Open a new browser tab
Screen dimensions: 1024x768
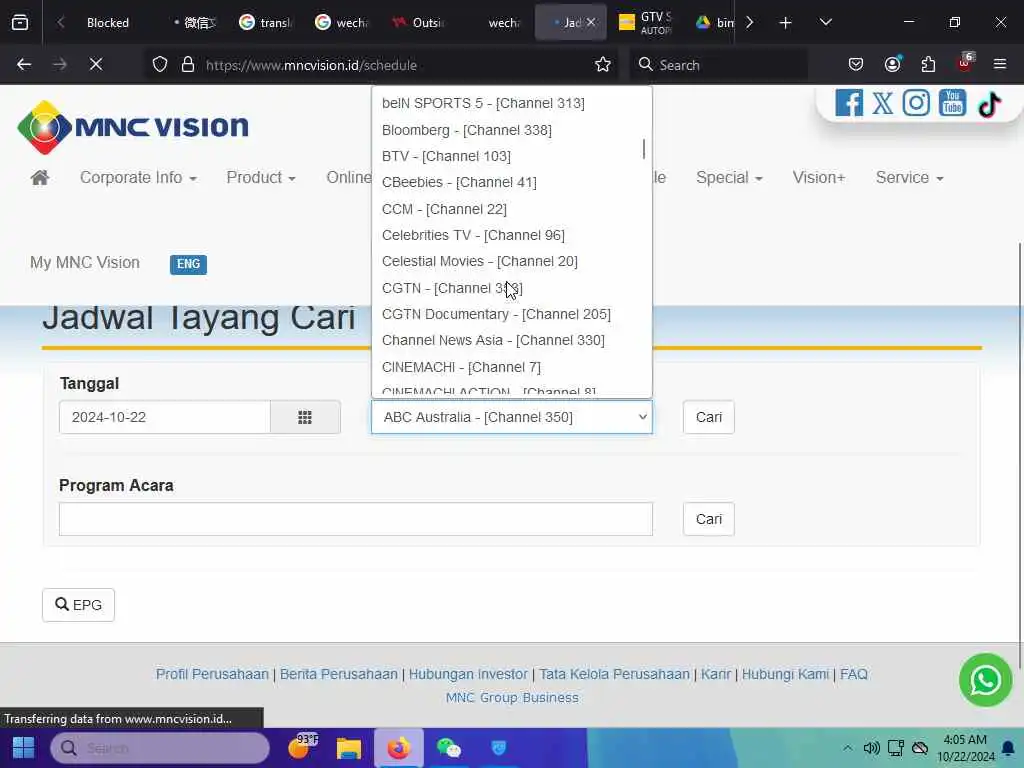coord(786,23)
